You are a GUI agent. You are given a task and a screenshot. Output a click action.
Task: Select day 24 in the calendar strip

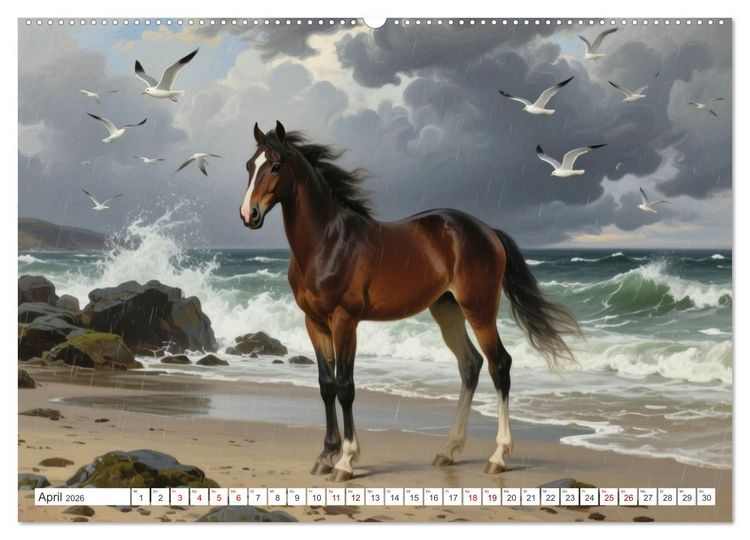pyautogui.click(x=590, y=496)
